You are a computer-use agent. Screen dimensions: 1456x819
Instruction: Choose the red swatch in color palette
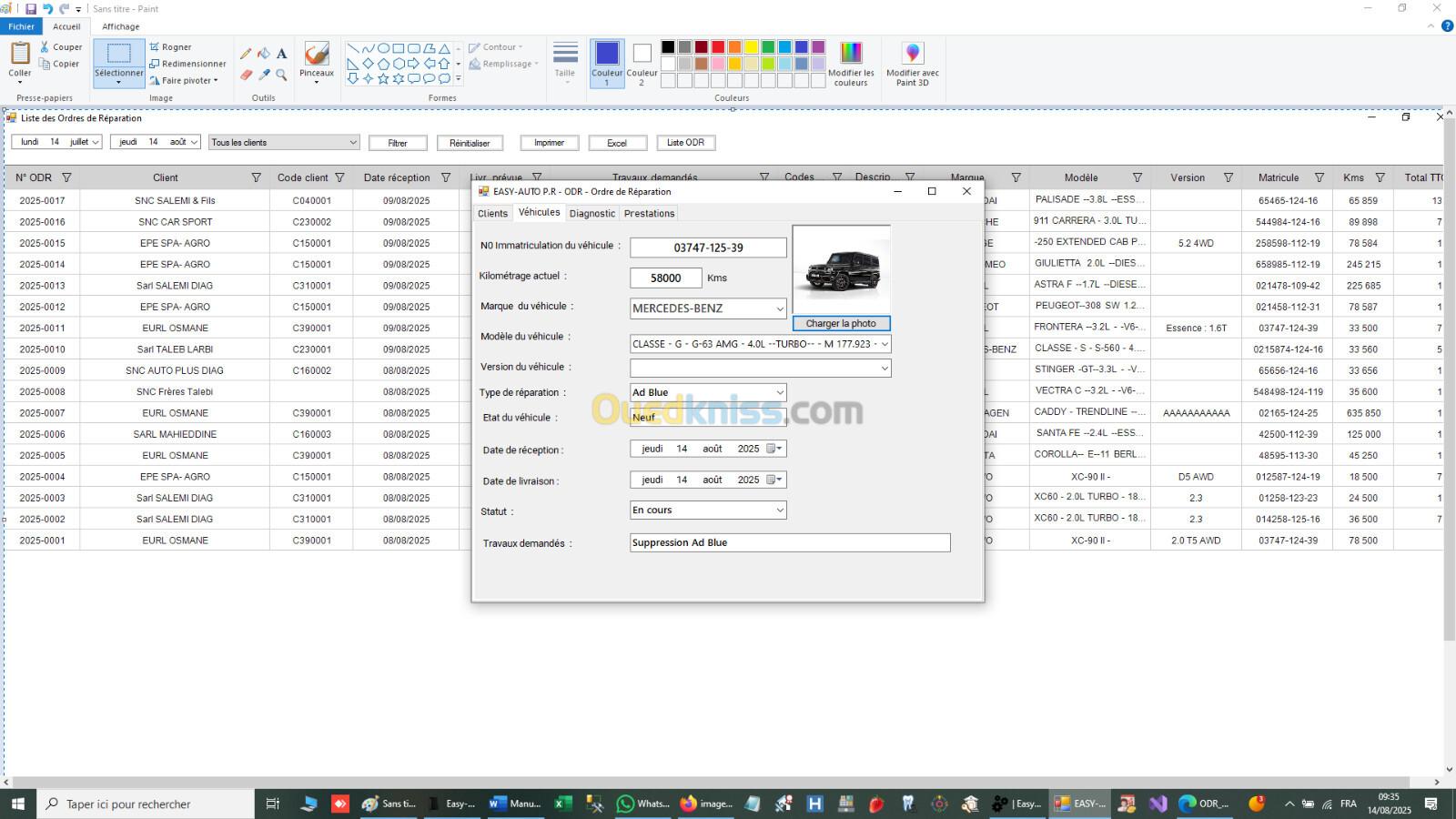coord(718,47)
